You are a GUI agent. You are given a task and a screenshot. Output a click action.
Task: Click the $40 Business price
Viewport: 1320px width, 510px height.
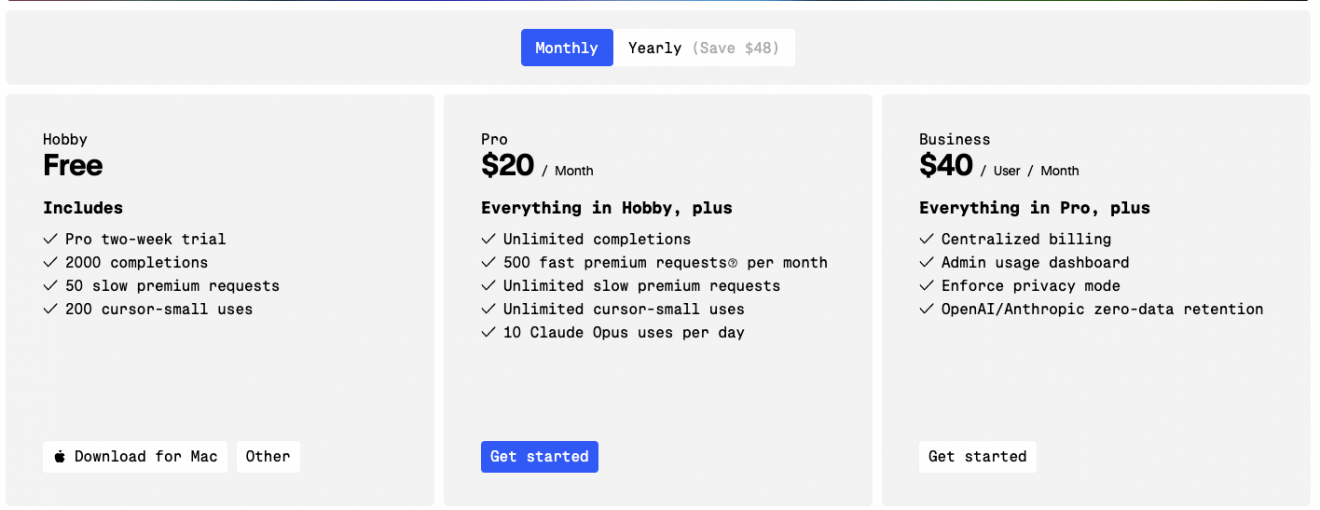point(946,165)
